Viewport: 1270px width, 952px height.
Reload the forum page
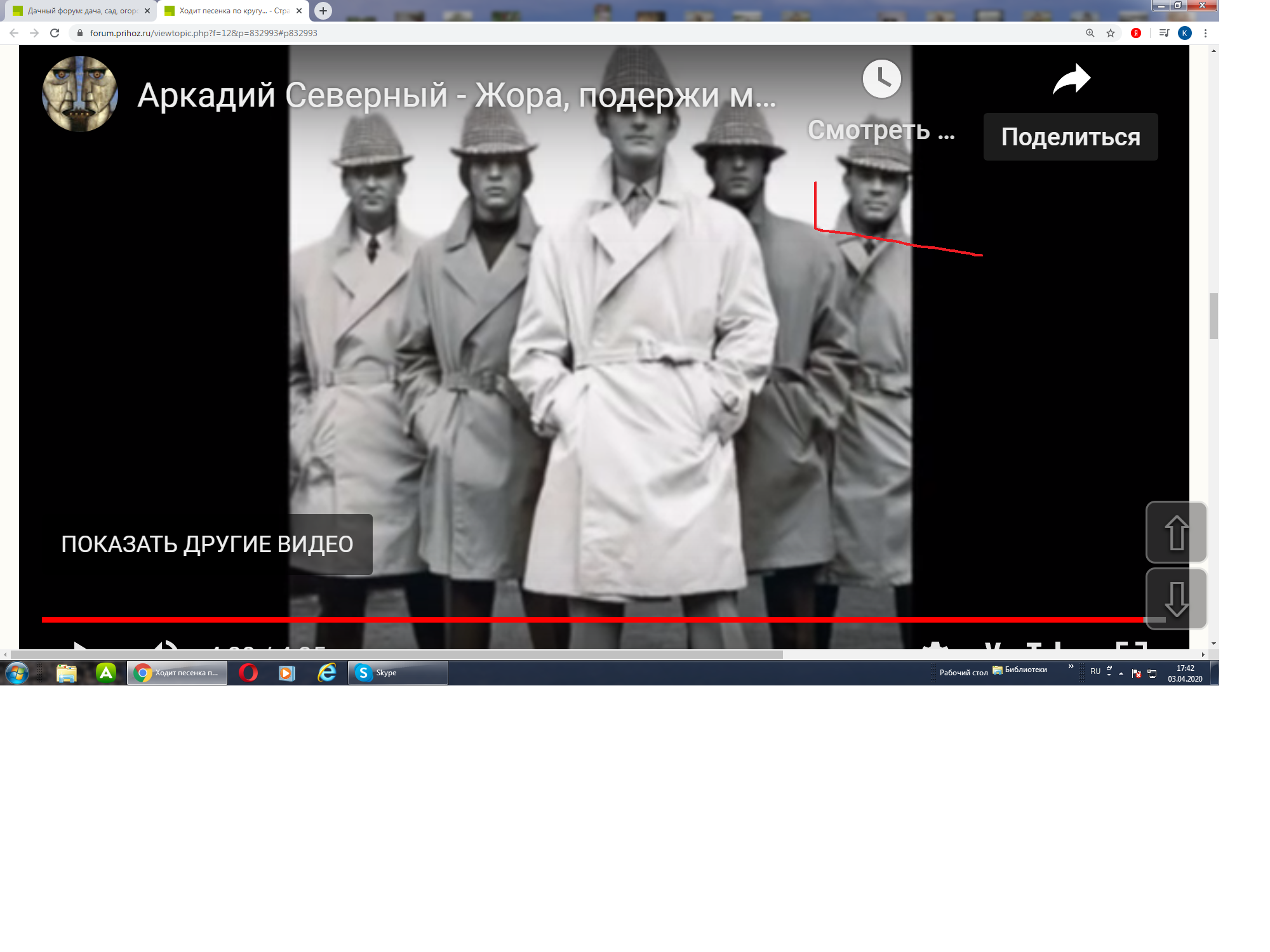click(x=55, y=33)
